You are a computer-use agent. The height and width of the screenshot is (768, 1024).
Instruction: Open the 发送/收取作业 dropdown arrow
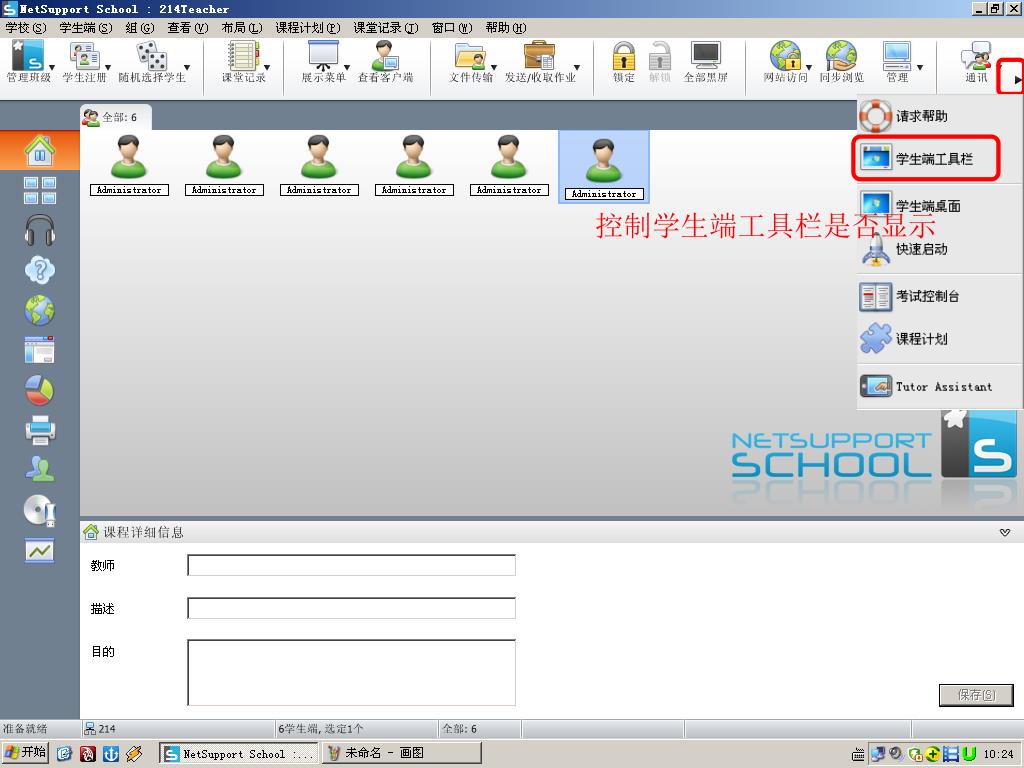pos(577,67)
